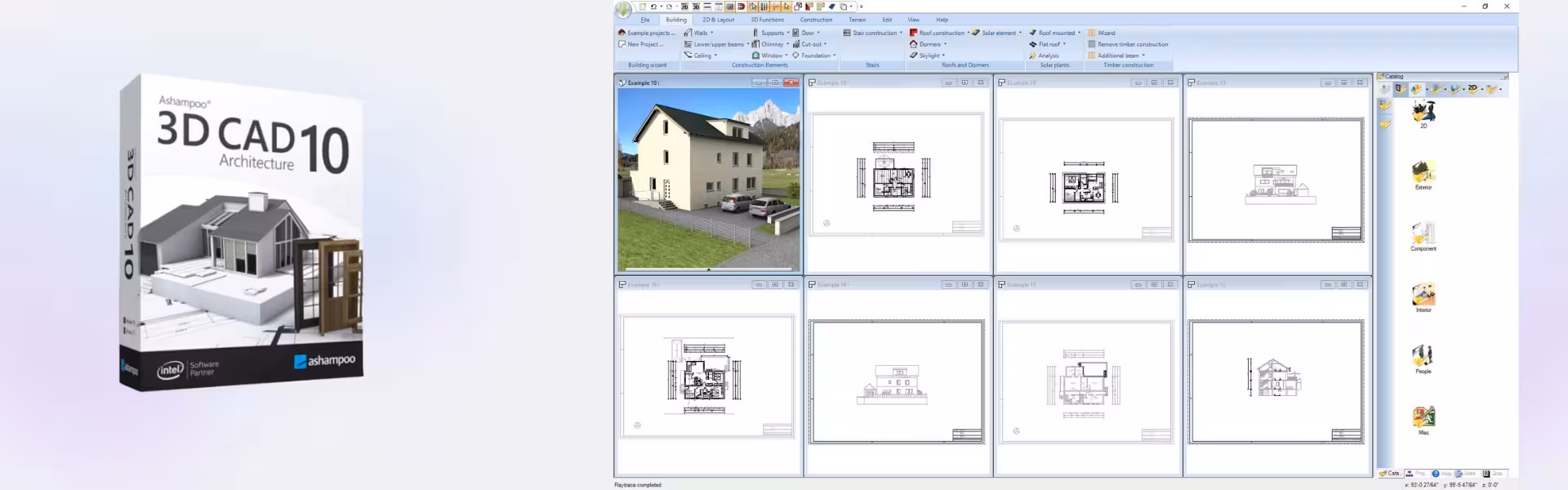Viewport: 1568px width, 490px height.
Task: Open the Exterior catalog folder
Action: 1423,175
